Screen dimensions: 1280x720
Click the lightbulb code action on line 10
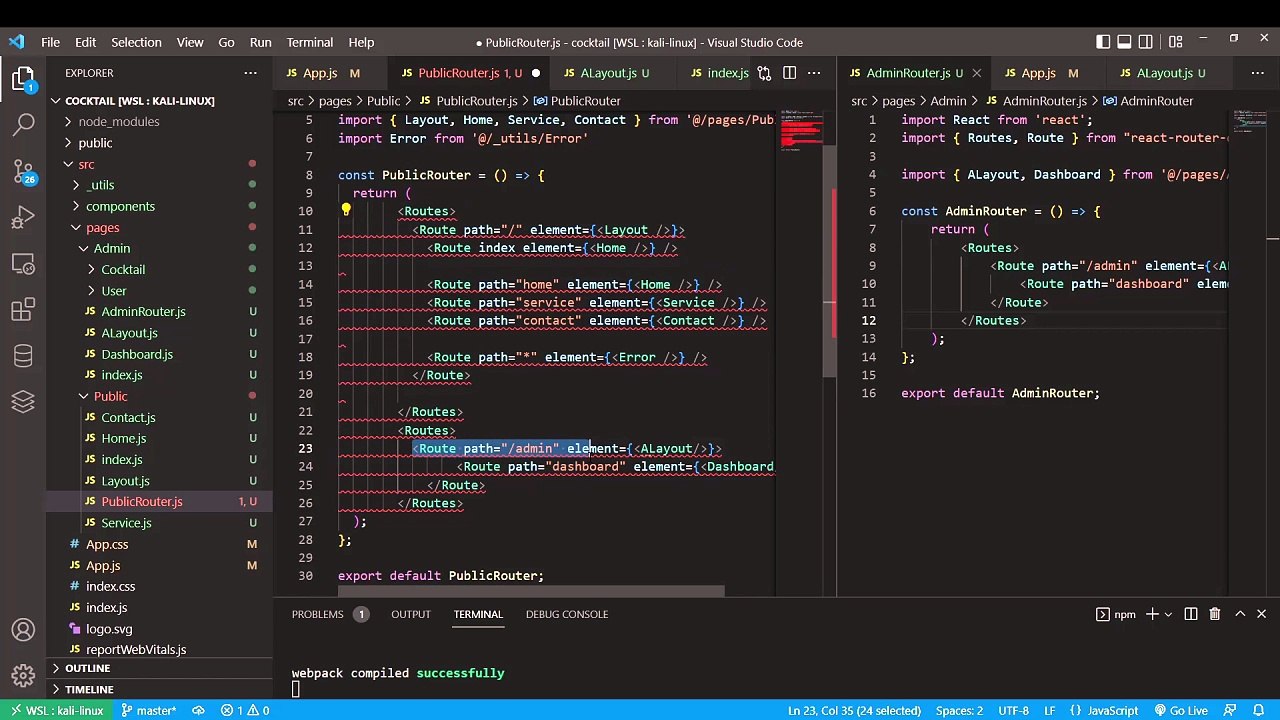coord(345,211)
